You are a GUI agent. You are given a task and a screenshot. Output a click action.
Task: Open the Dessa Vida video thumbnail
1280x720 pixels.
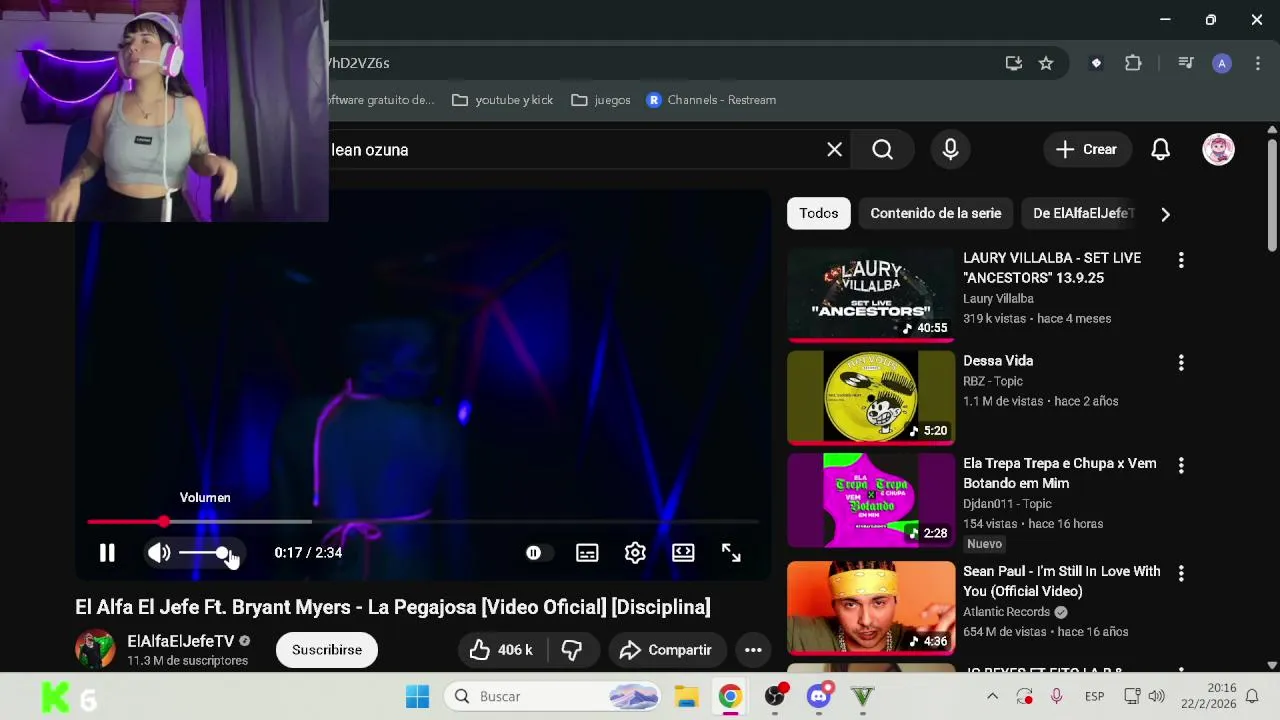coord(871,398)
